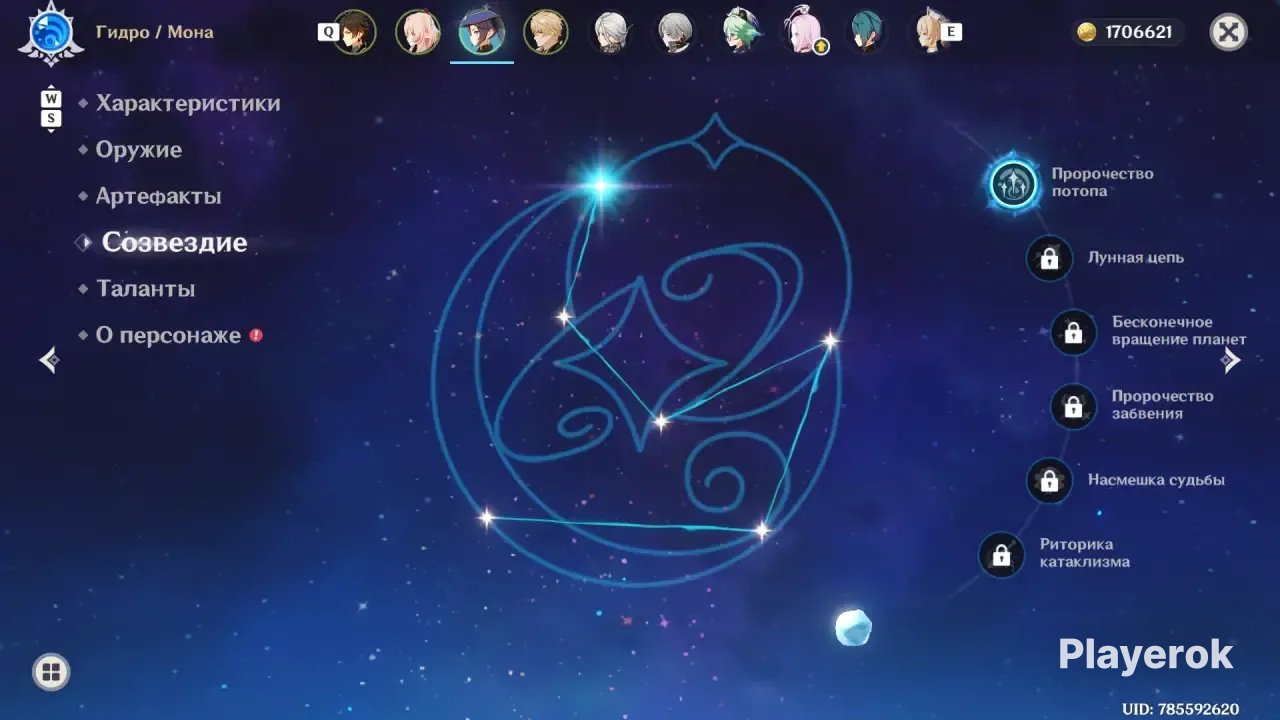This screenshot has height=720, width=1280.
Task: Click the Гидро / Мона character title
Action: [155, 32]
